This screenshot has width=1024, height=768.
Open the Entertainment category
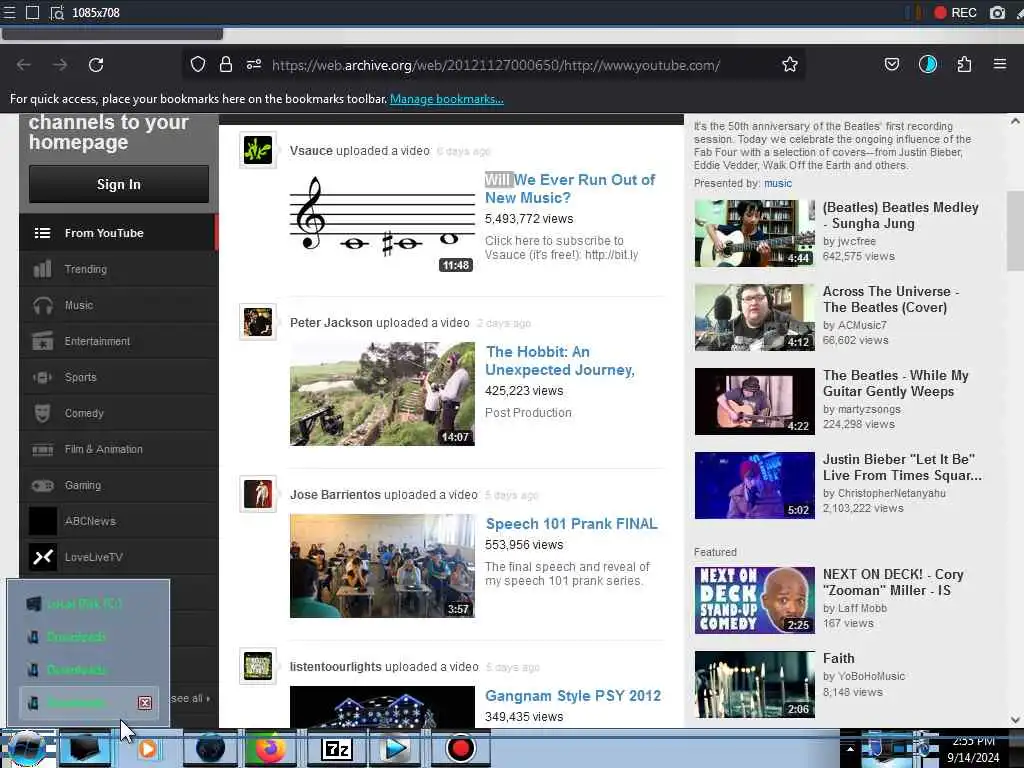click(118, 341)
